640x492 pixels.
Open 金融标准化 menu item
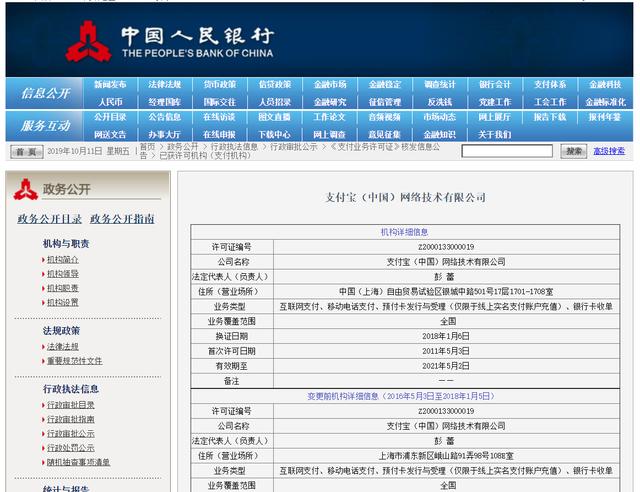pyautogui.click(x=605, y=102)
